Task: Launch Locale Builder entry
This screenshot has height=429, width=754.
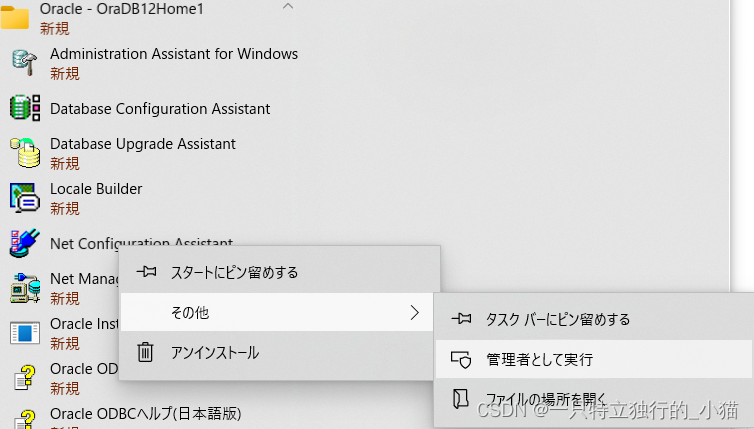Action: click(96, 189)
